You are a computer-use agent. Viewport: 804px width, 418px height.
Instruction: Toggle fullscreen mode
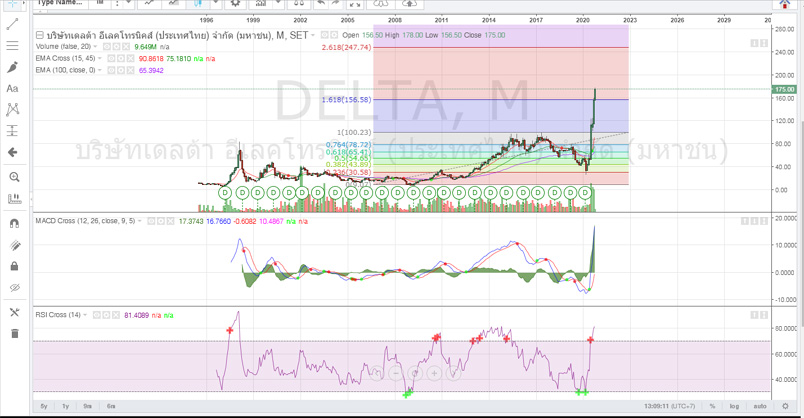click(x=355, y=4)
